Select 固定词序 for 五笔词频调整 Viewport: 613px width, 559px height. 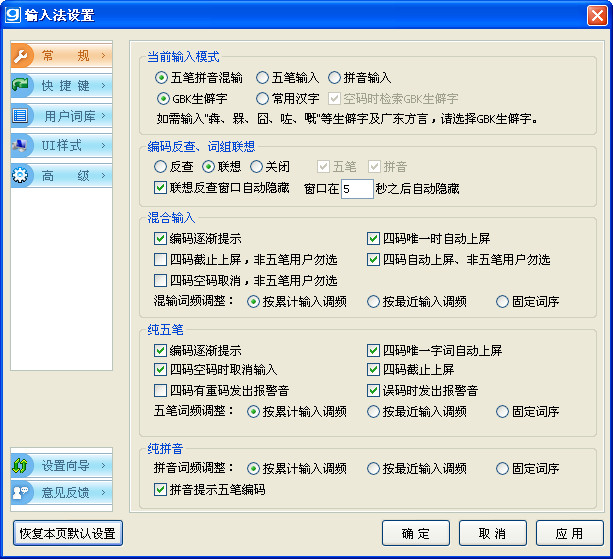pyautogui.click(x=527, y=411)
